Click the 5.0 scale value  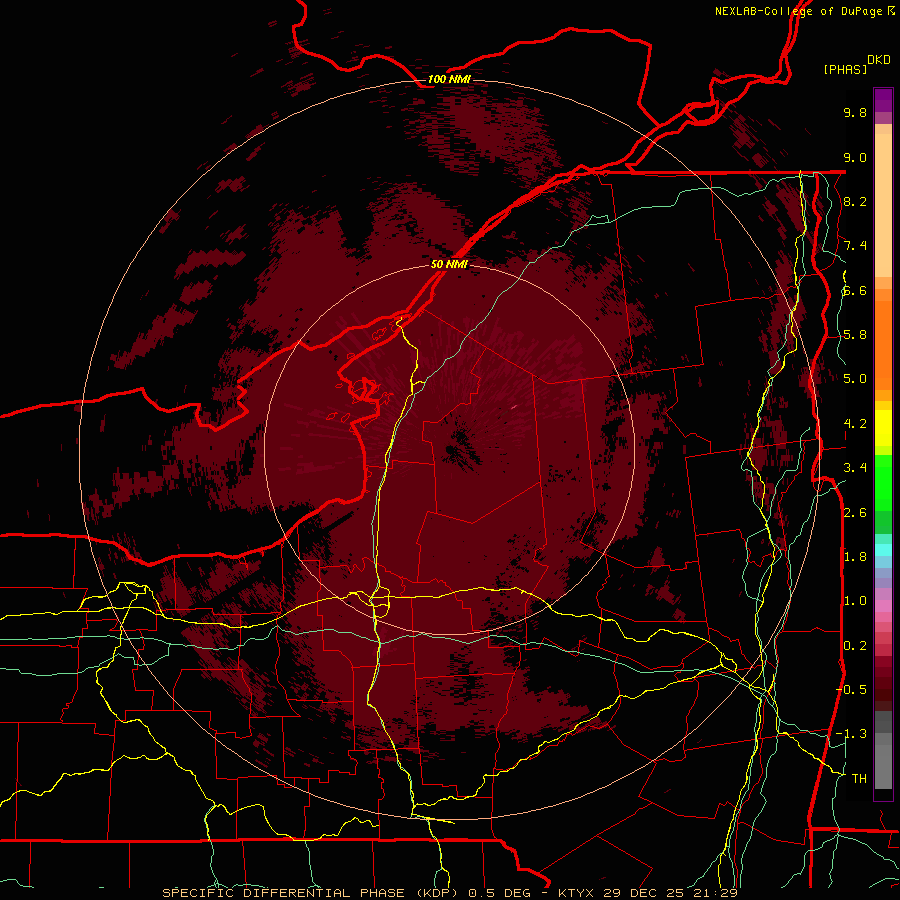click(855, 379)
